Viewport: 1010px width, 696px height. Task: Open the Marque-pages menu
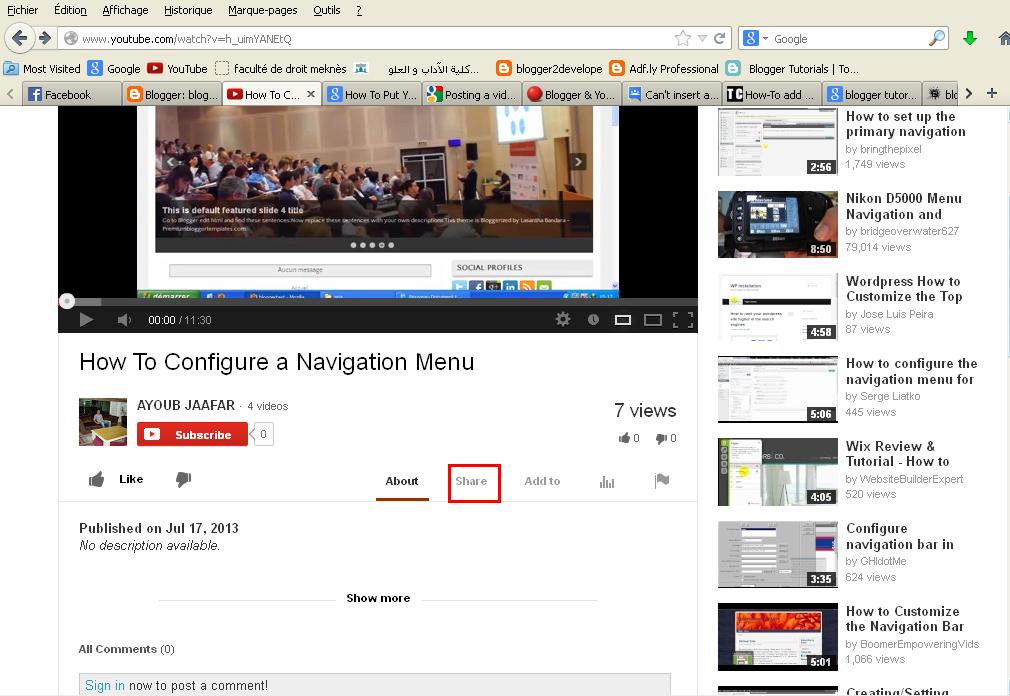[x=262, y=10]
